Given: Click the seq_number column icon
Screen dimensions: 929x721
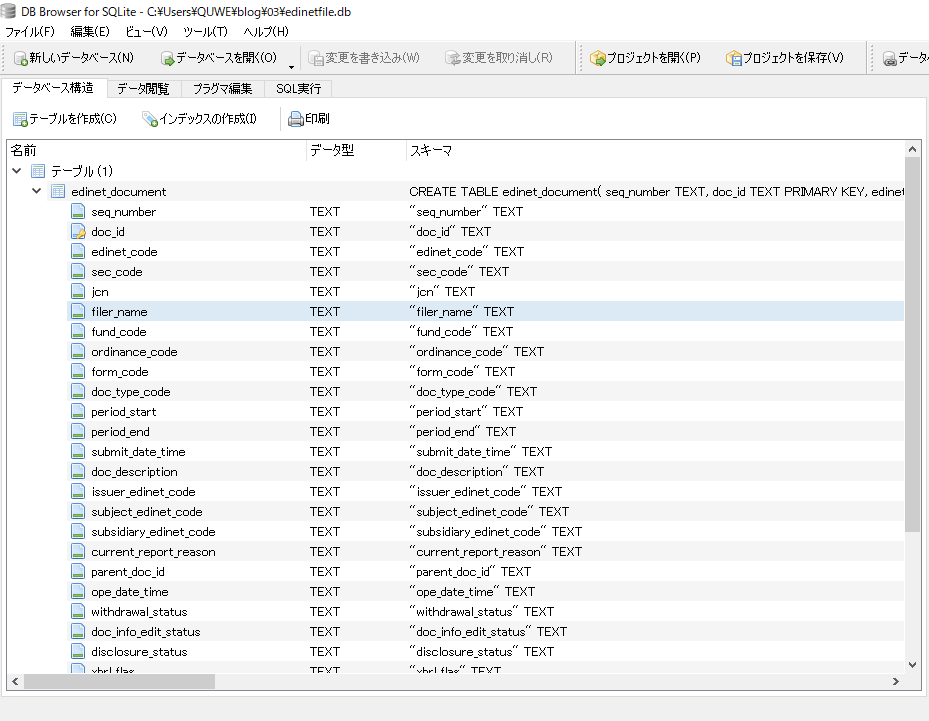Looking at the screenshot, I should [78, 212].
